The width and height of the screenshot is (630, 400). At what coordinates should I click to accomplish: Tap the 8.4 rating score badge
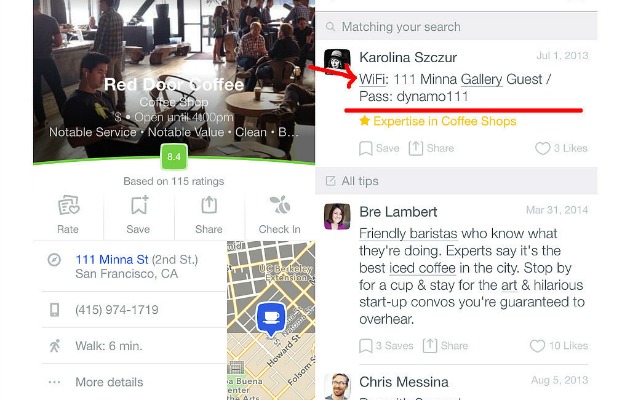174,157
